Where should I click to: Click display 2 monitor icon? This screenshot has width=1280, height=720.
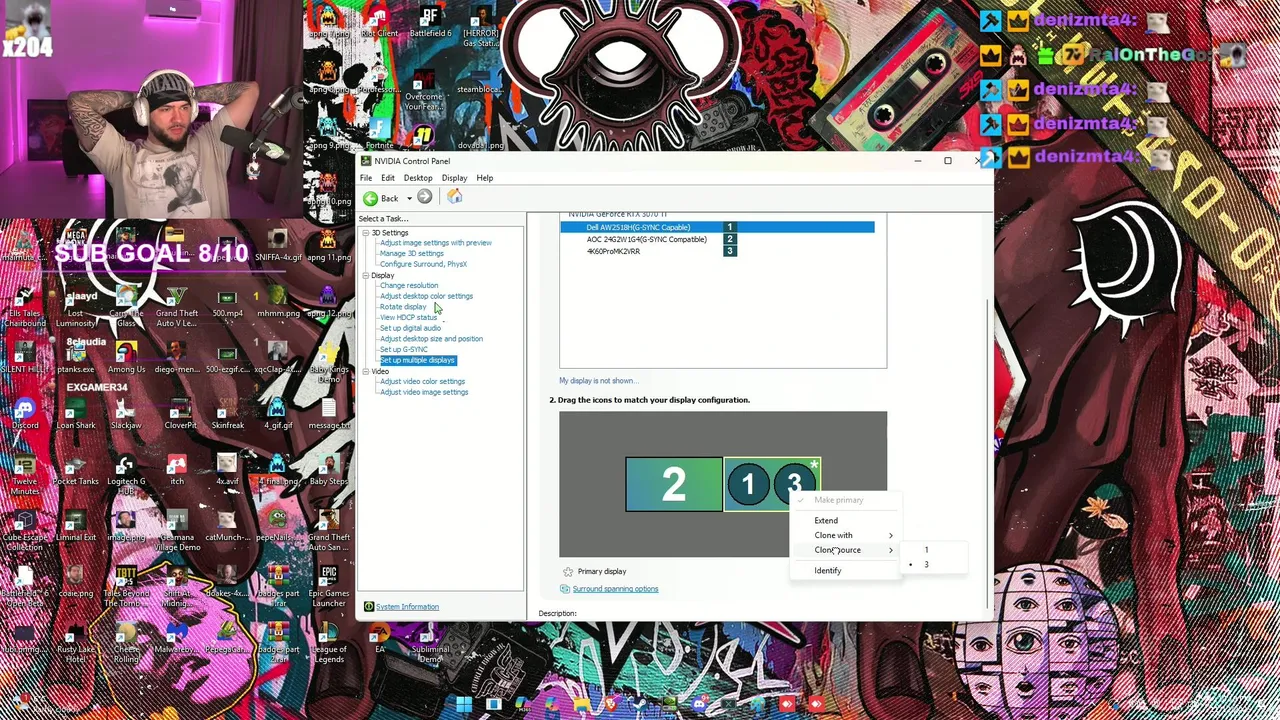[674, 485]
